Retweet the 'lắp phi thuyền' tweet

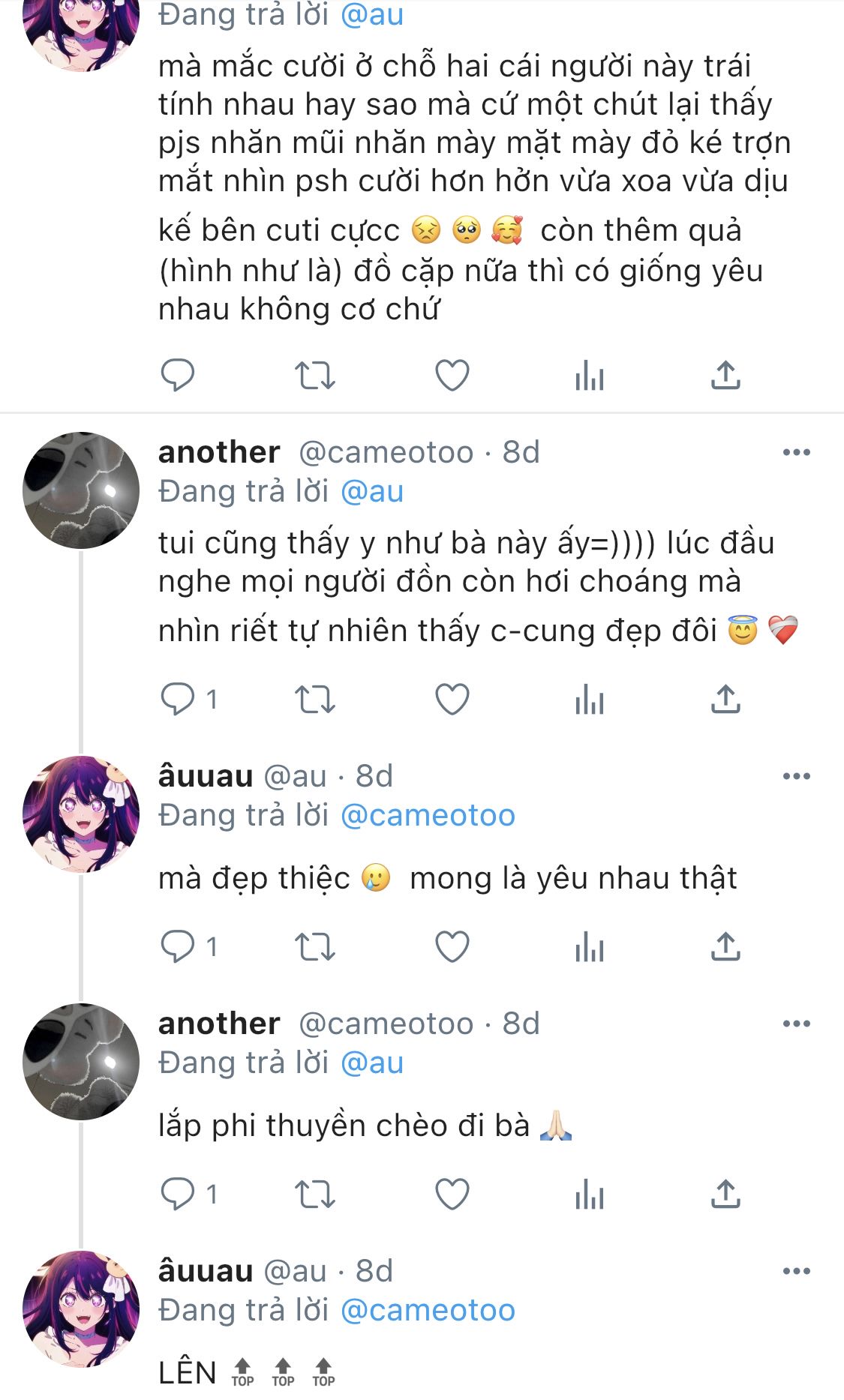click(314, 1194)
